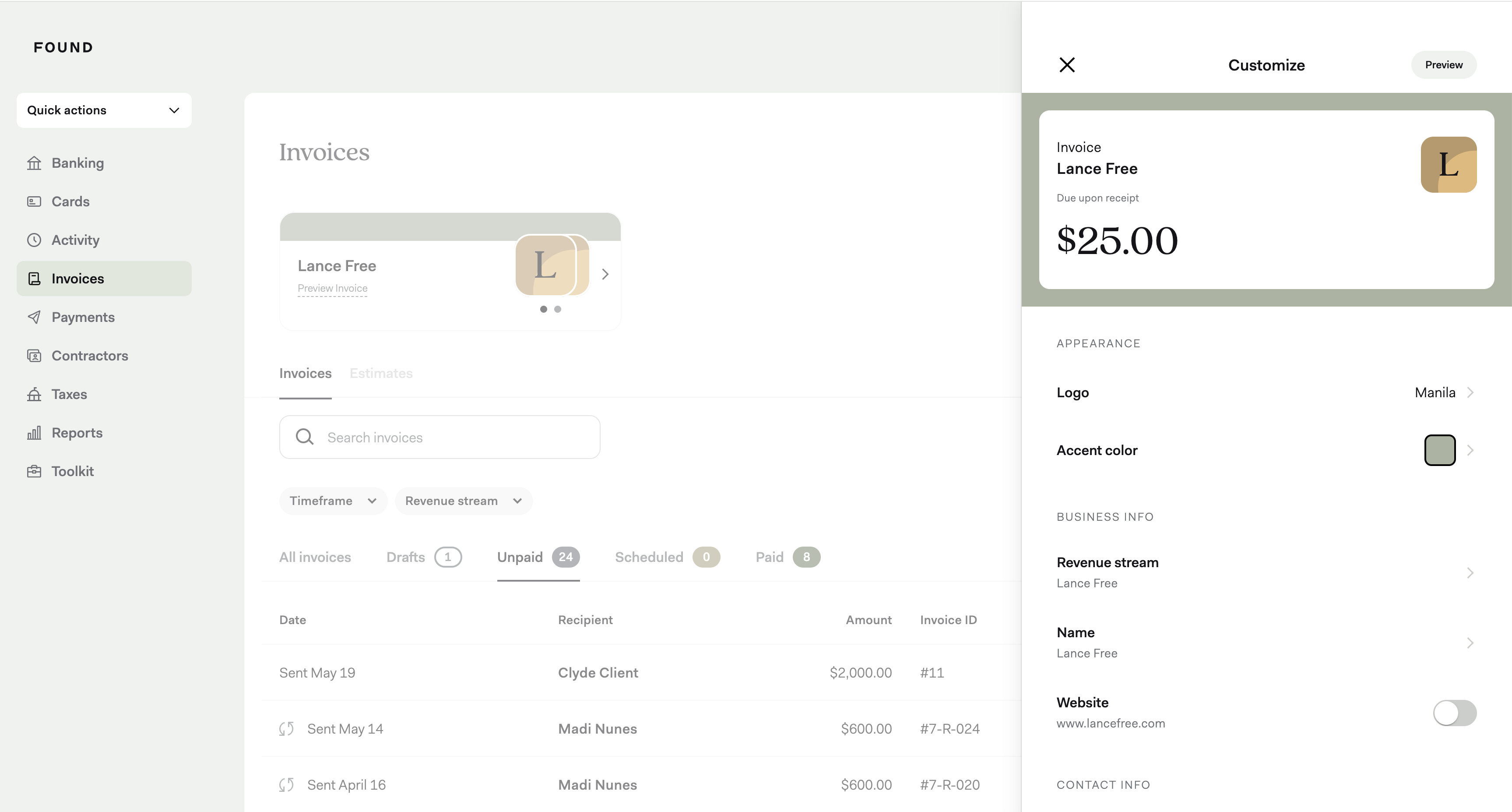Click the Reports bar chart icon

(x=34, y=433)
